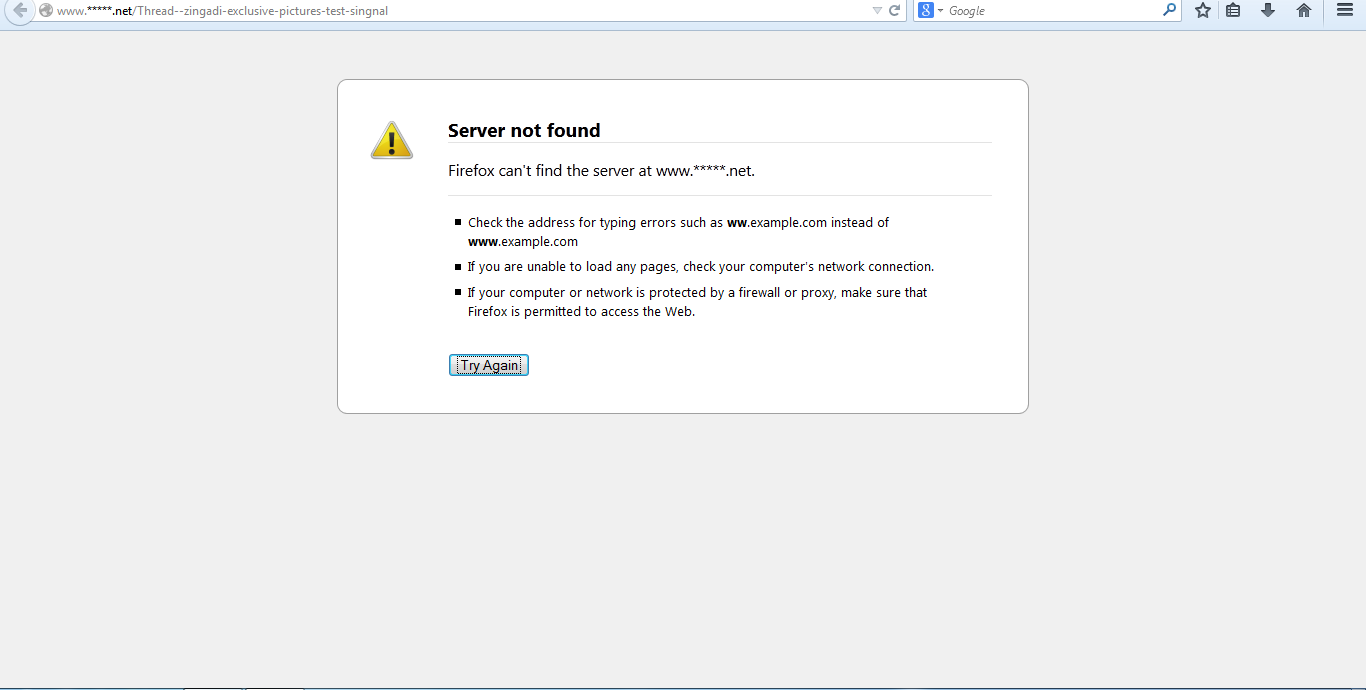Open the hamburger menu button

[1345, 10]
